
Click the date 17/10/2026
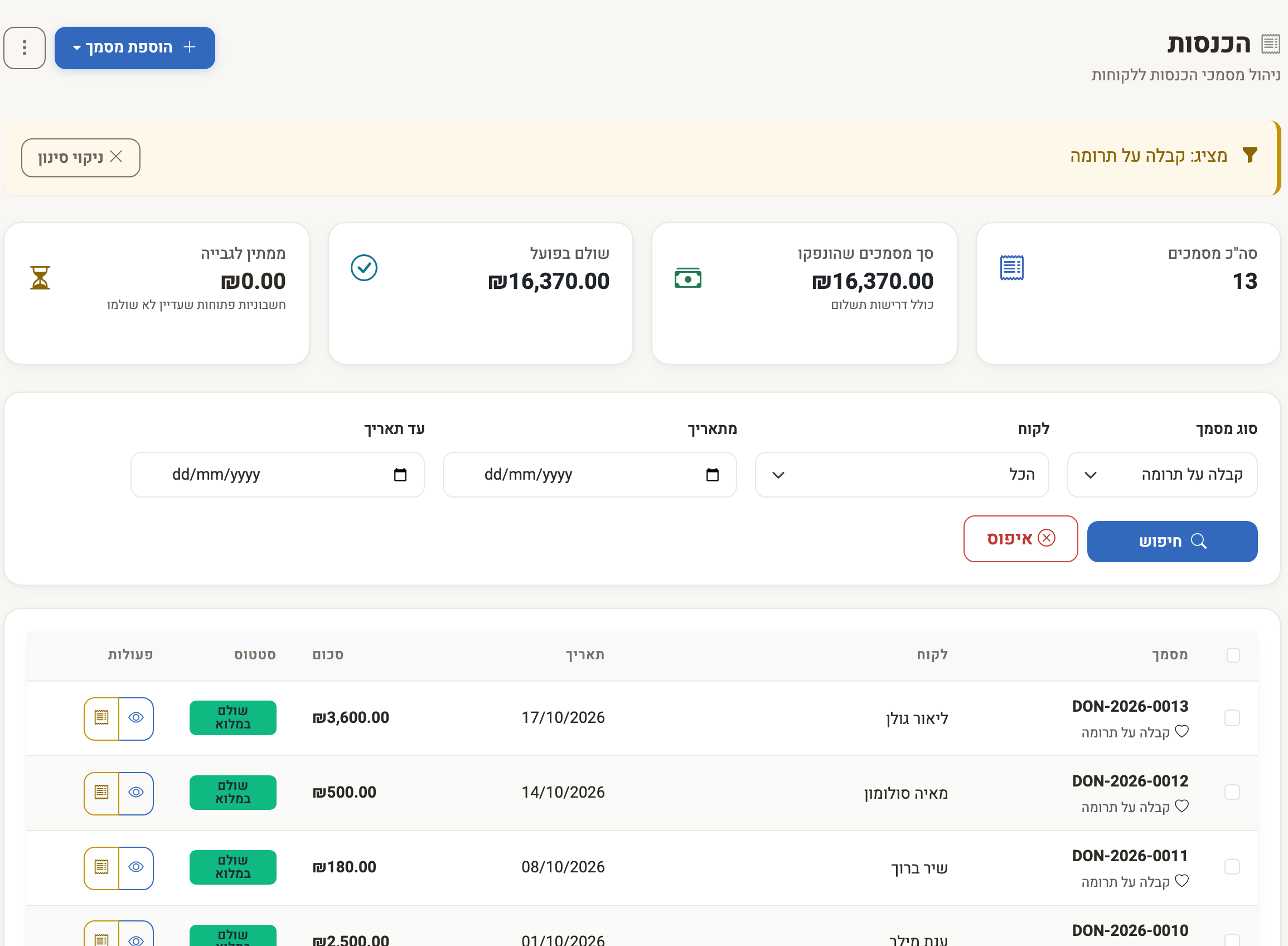click(563, 717)
